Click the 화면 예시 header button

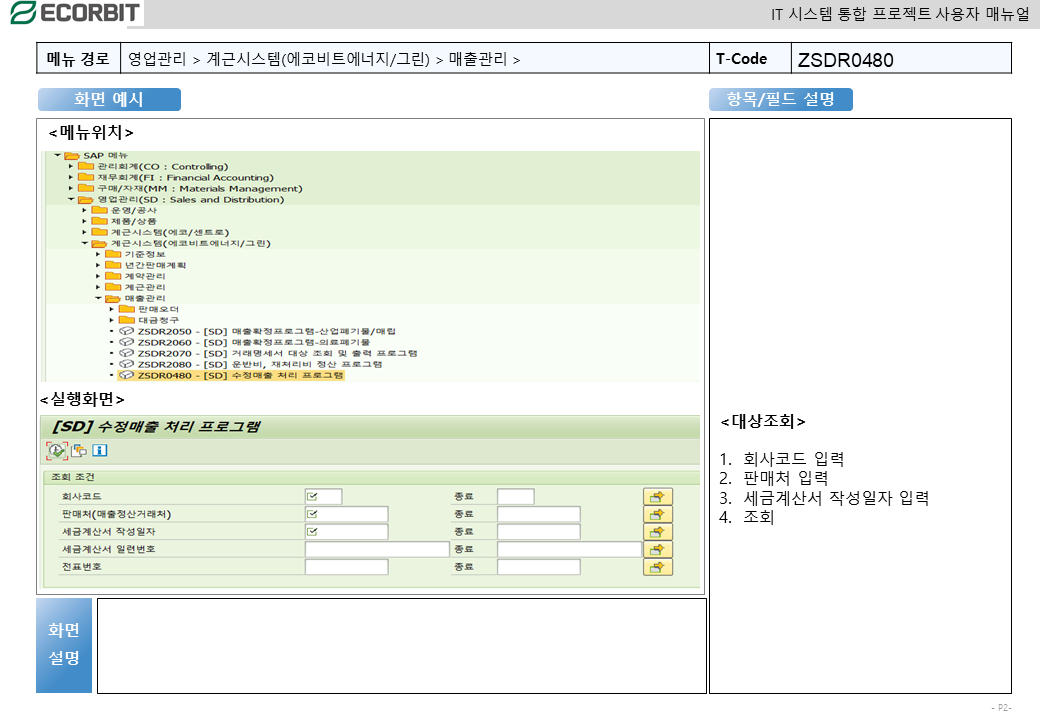coord(109,100)
